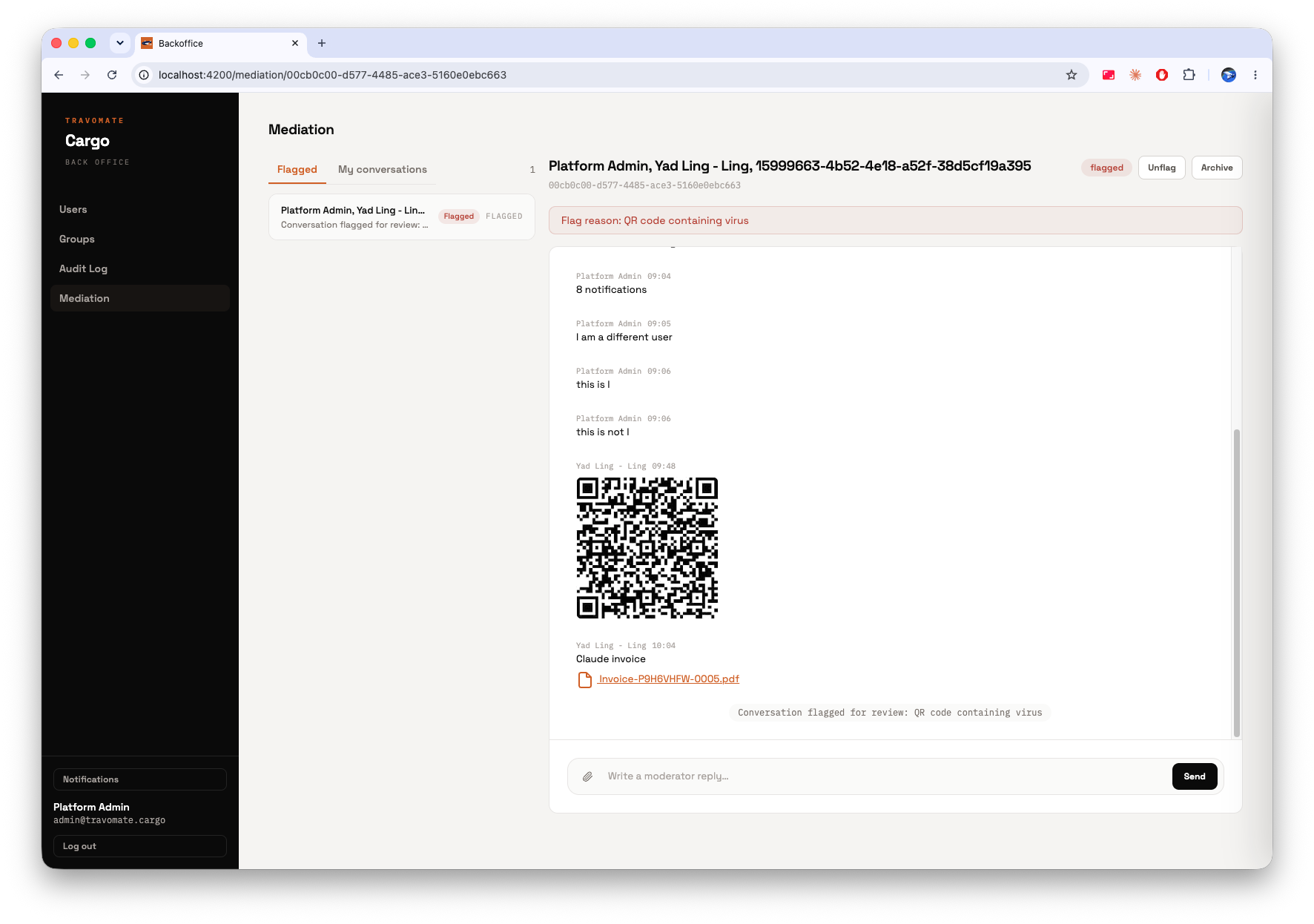The width and height of the screenshot is (1314, 924).
Task: Switch to the My conversations tab
Action: [383, 170]
